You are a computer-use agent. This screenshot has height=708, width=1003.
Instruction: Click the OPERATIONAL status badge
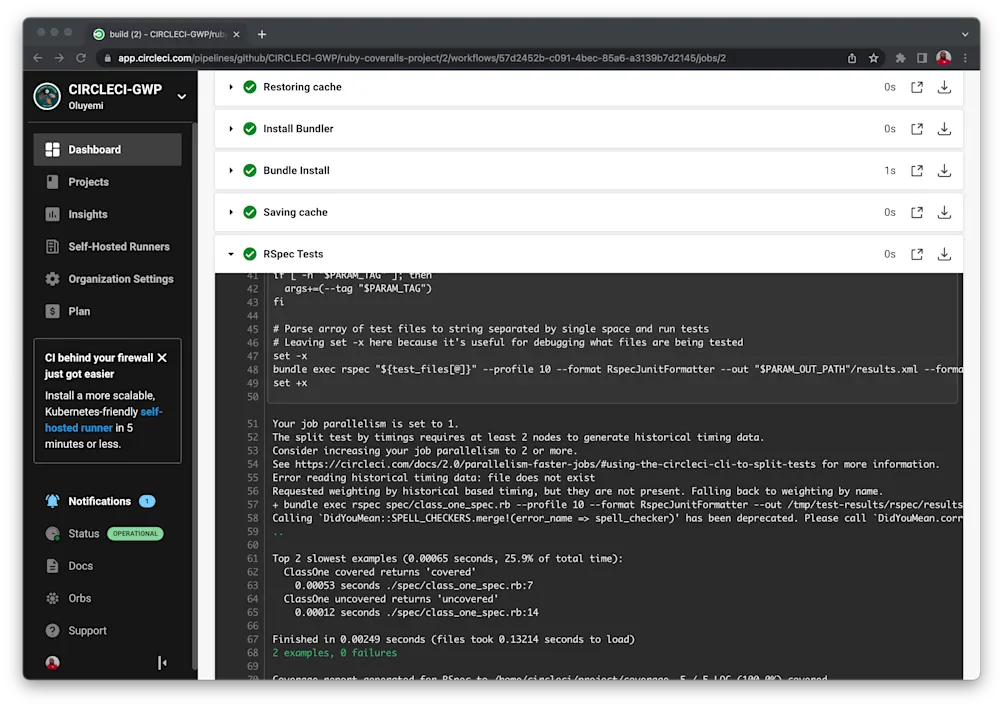[x=135, y=533]
